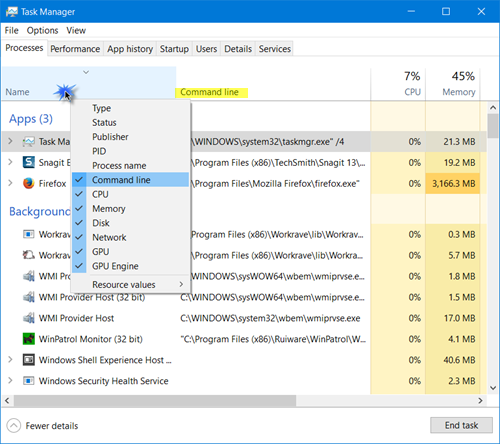
Task: Click the Firefox icon in Apps list
Action: coord(29,183)
